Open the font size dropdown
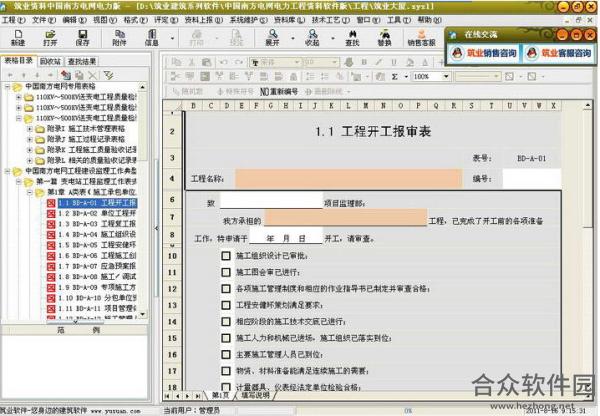Image resolution: width=600 pixels, height=416 pixels. (x=334, y=62)
